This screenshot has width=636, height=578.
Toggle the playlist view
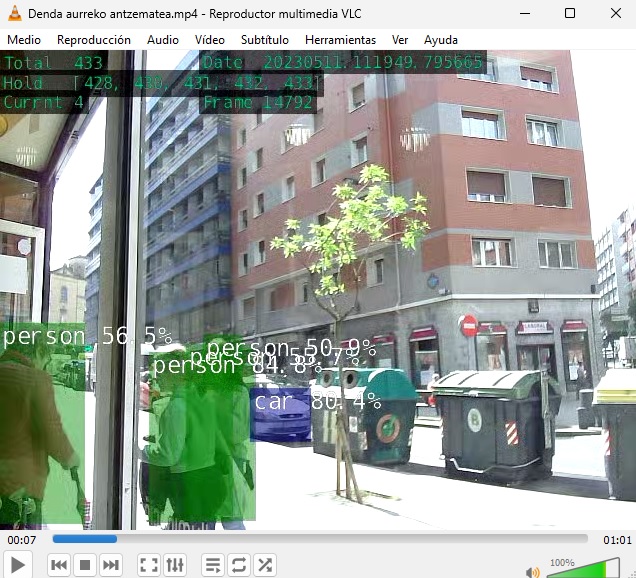[213, 565]
